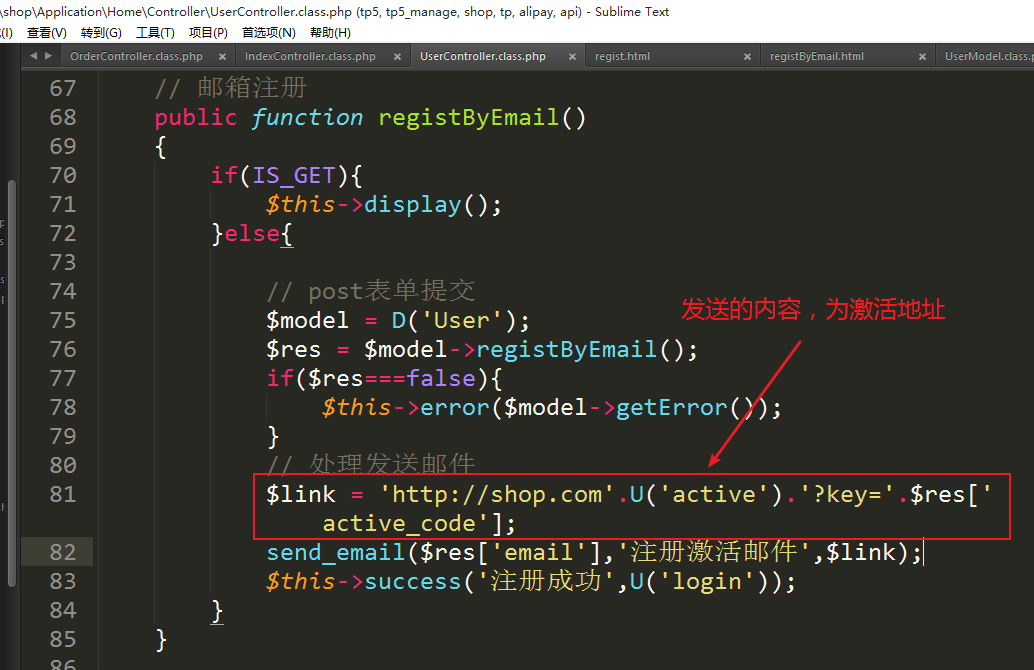Close the UserController.class.php tab
The image size is (1034, 670).
(x=571, y=57)
